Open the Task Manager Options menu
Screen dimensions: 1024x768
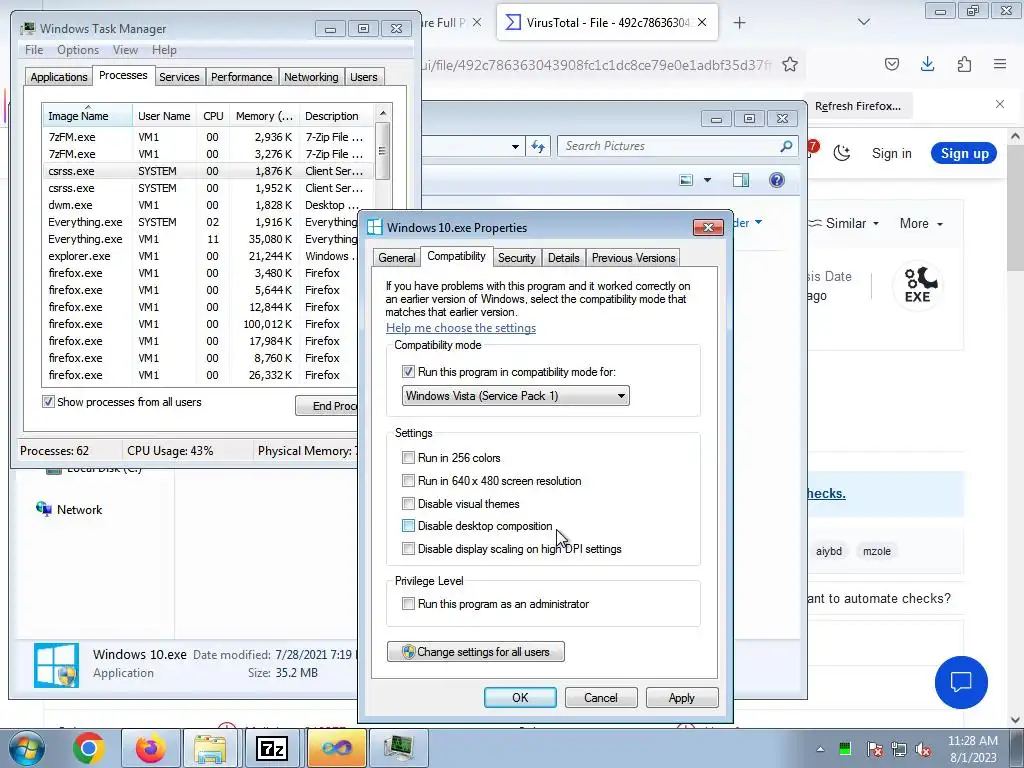[x=78, y=50]
